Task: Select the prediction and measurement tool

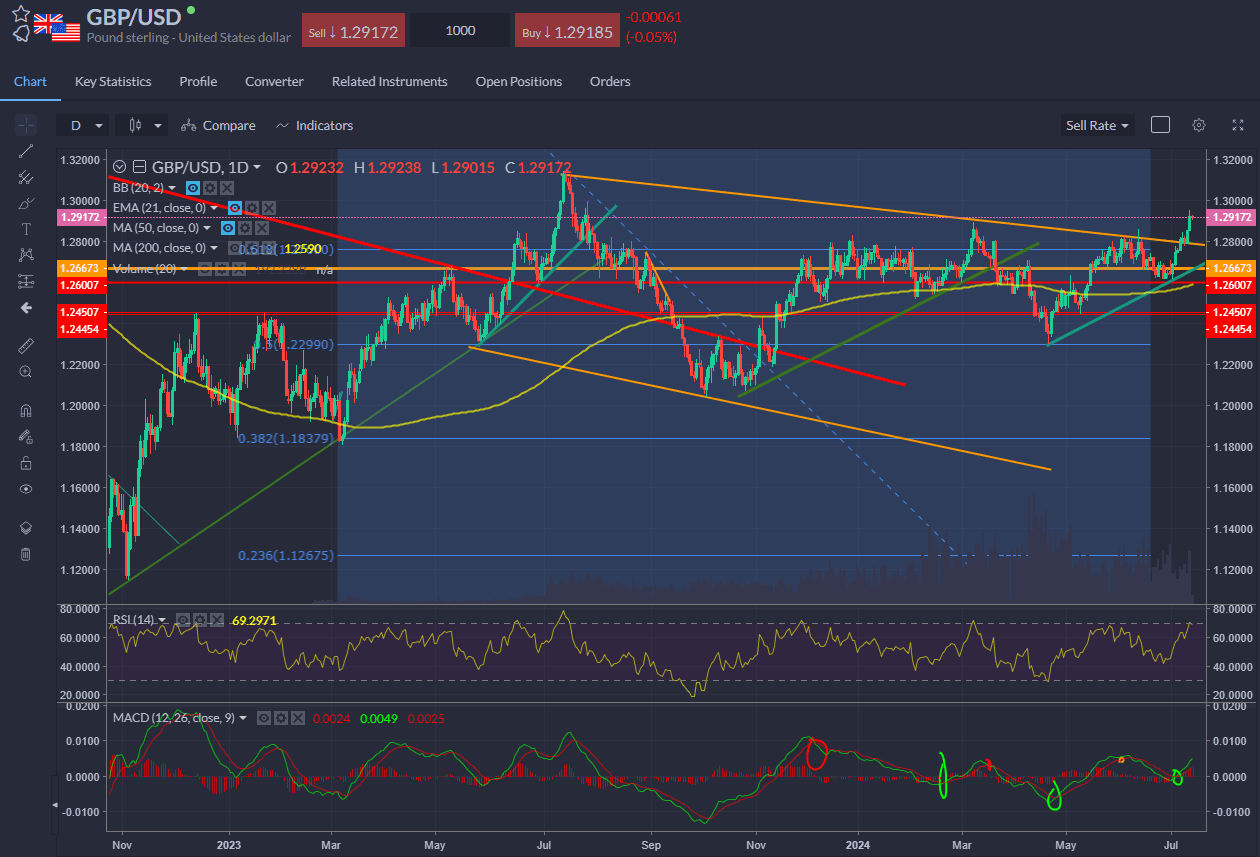Action: (26, 281)
